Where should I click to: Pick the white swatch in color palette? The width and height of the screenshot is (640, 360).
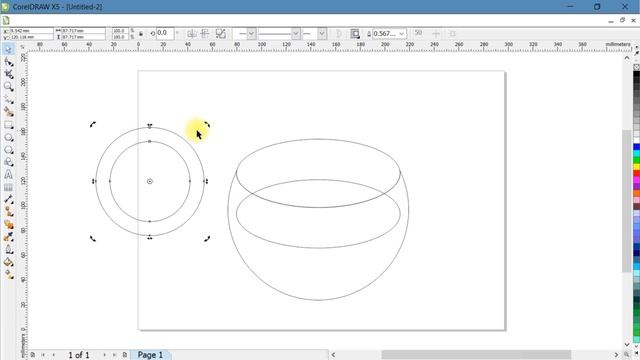636,140
